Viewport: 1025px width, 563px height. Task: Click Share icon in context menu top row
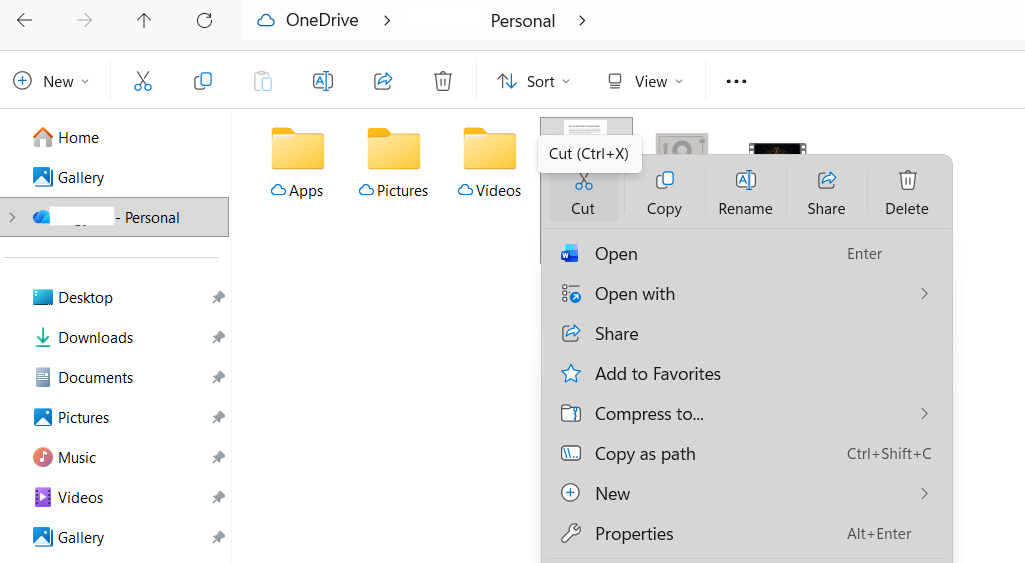tap(826, 193)
